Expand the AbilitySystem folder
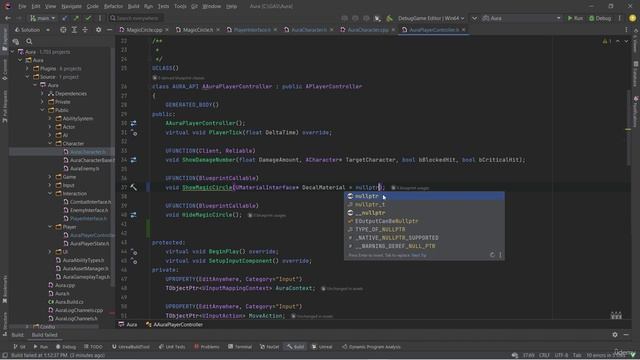 (50, 119)
